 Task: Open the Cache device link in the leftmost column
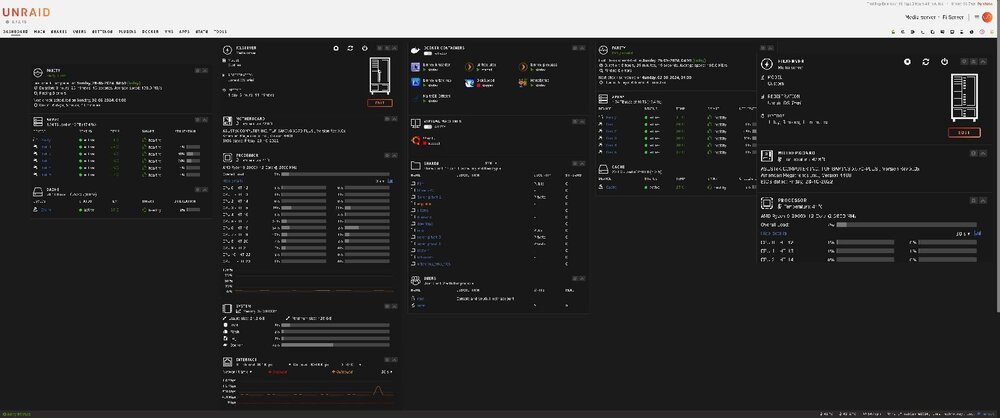coord(46,209)
